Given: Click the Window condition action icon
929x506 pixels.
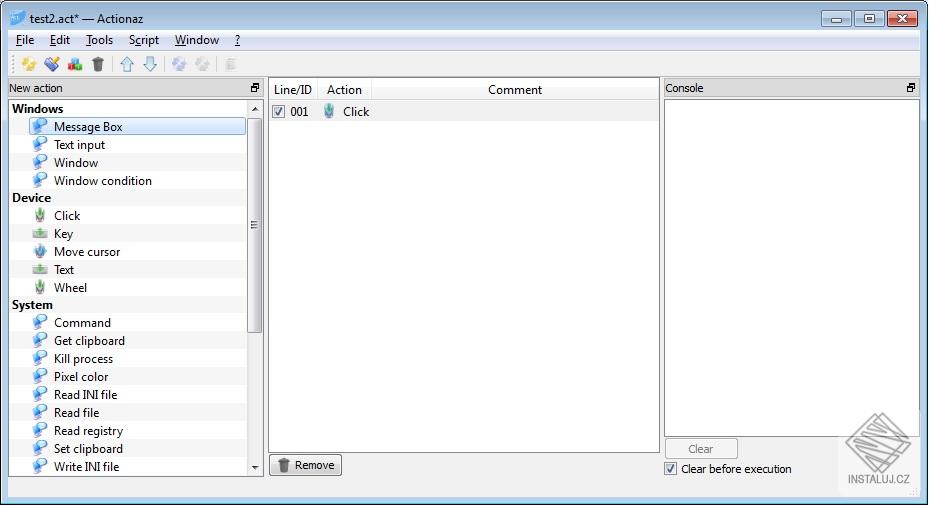Looking at the screenshot, I should (40, 180).
